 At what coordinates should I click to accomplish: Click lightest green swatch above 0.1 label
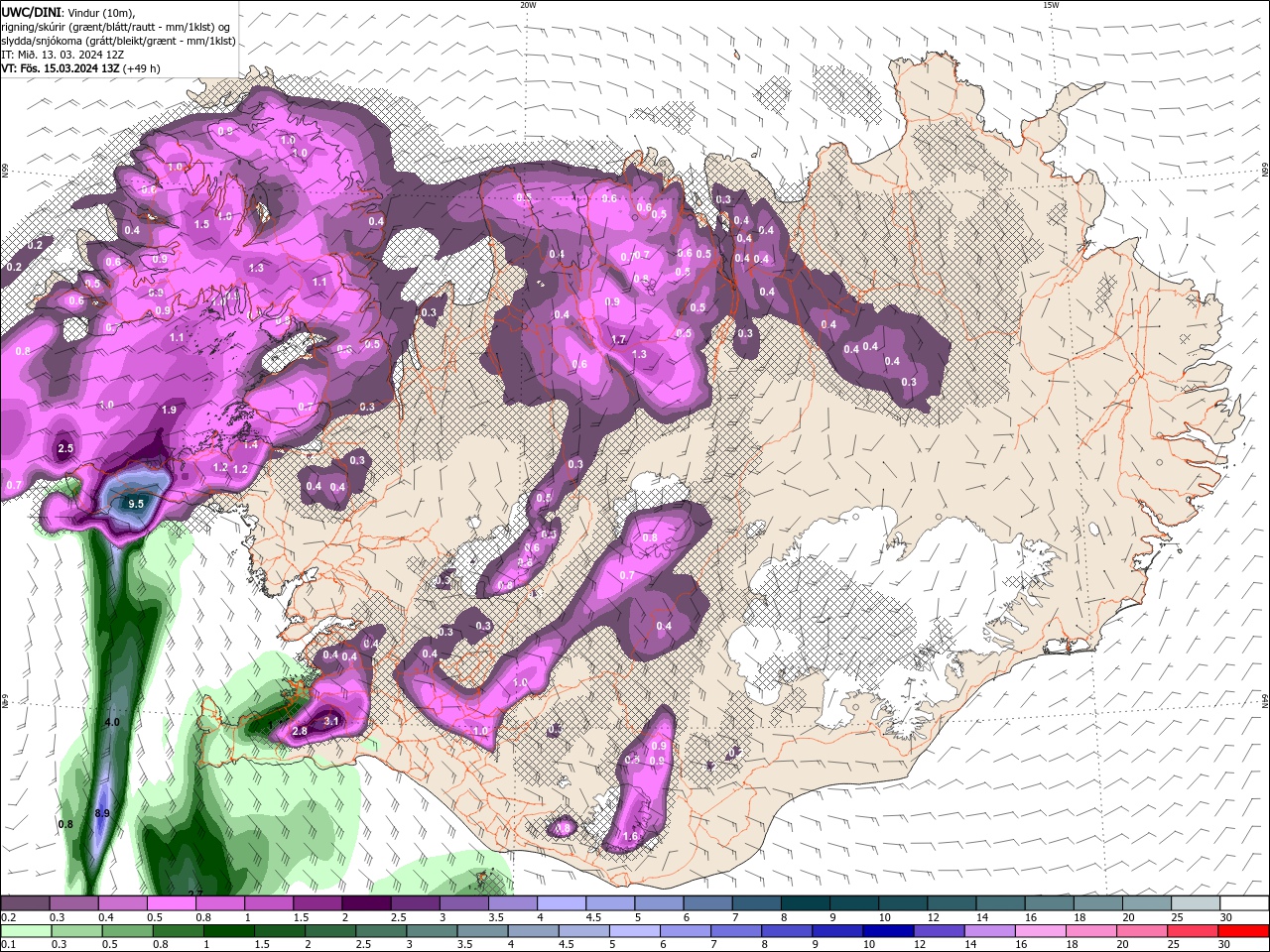(x=25, y=931)
